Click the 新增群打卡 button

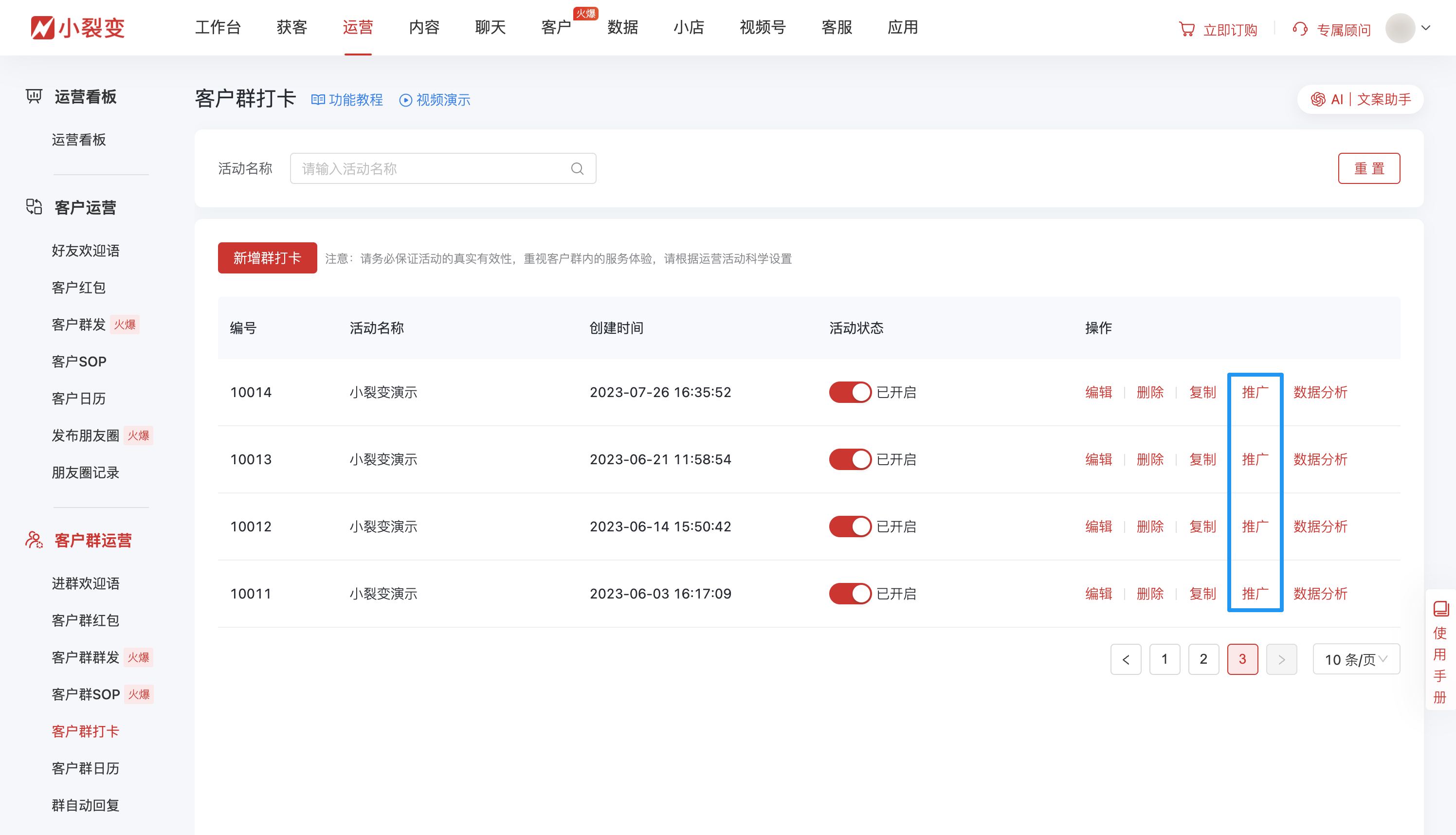[x=267, y=258]
